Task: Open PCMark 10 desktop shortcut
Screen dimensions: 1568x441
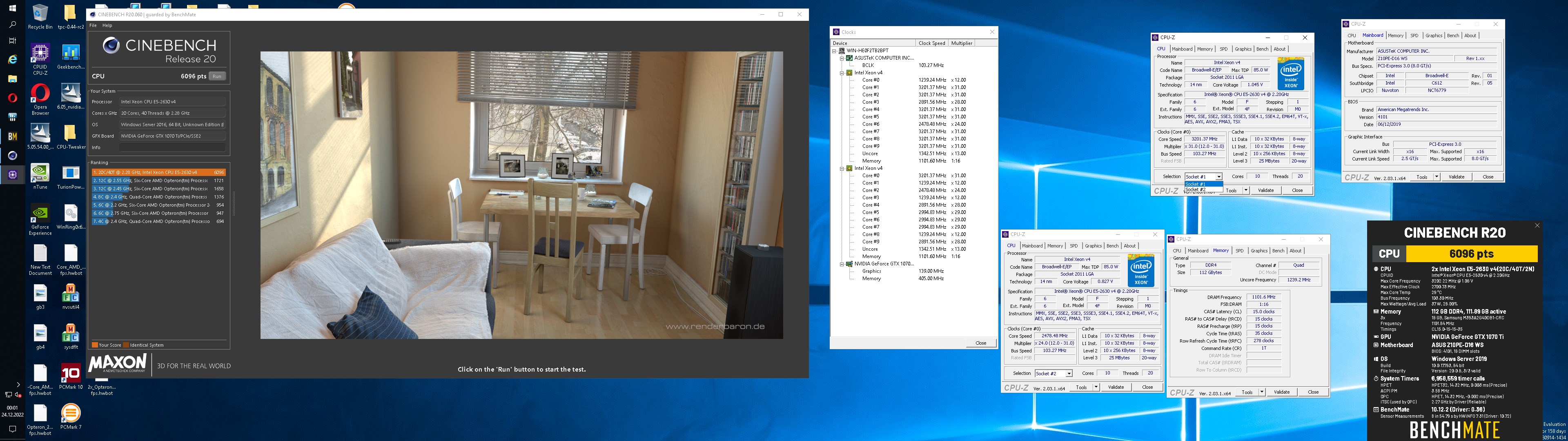Action: pos(71,377)
